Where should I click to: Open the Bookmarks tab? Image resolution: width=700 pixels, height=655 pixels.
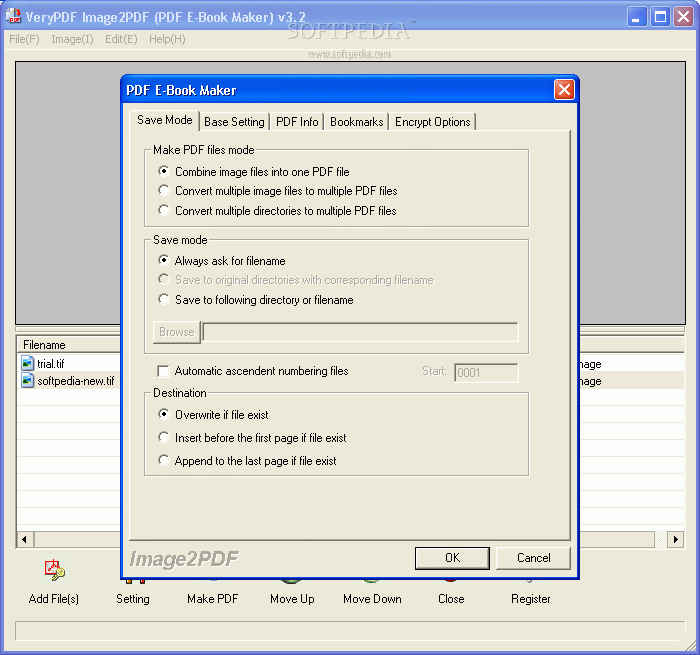point(357,122)
